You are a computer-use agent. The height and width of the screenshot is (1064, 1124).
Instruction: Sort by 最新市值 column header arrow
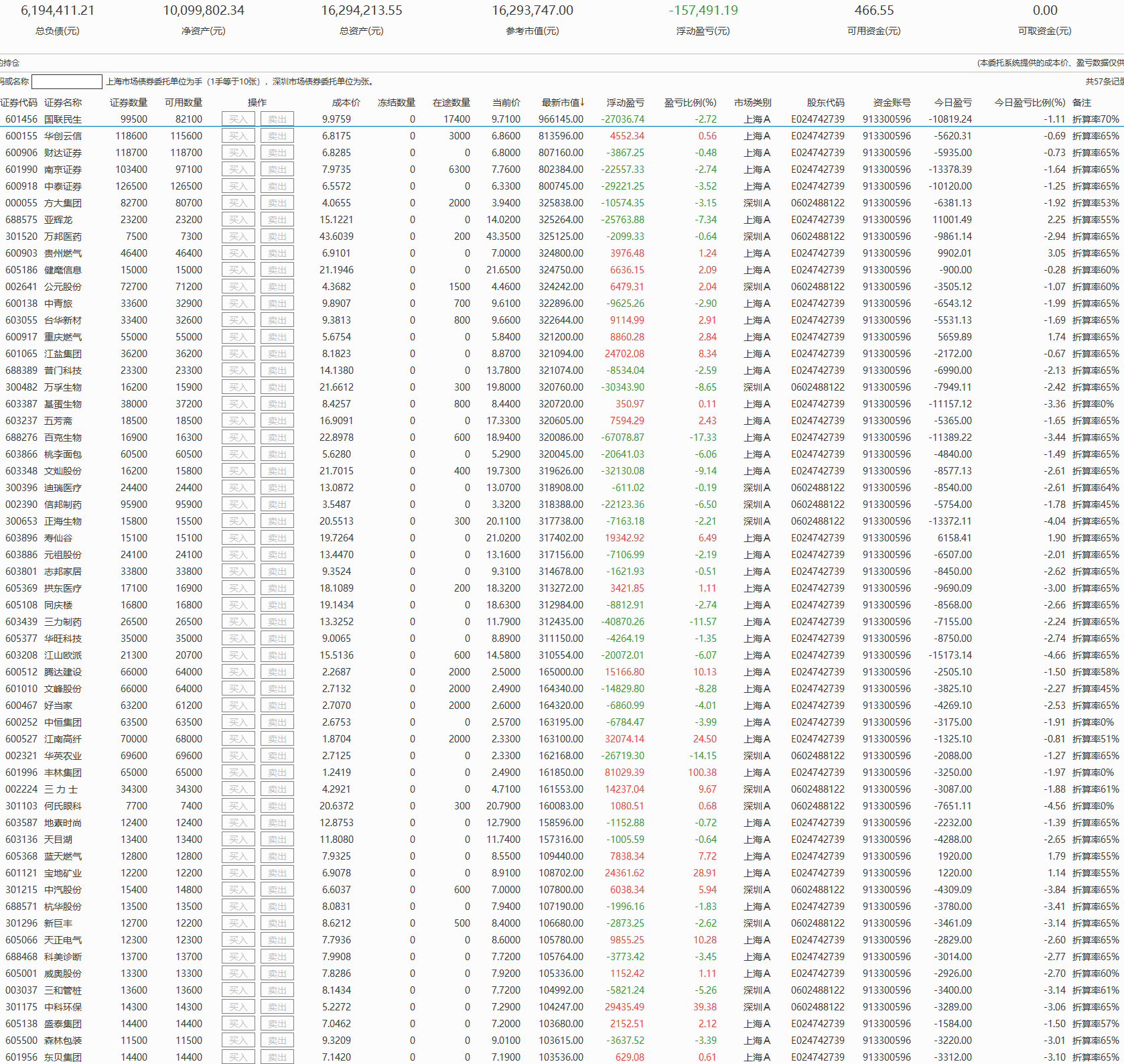coord(582,103)
